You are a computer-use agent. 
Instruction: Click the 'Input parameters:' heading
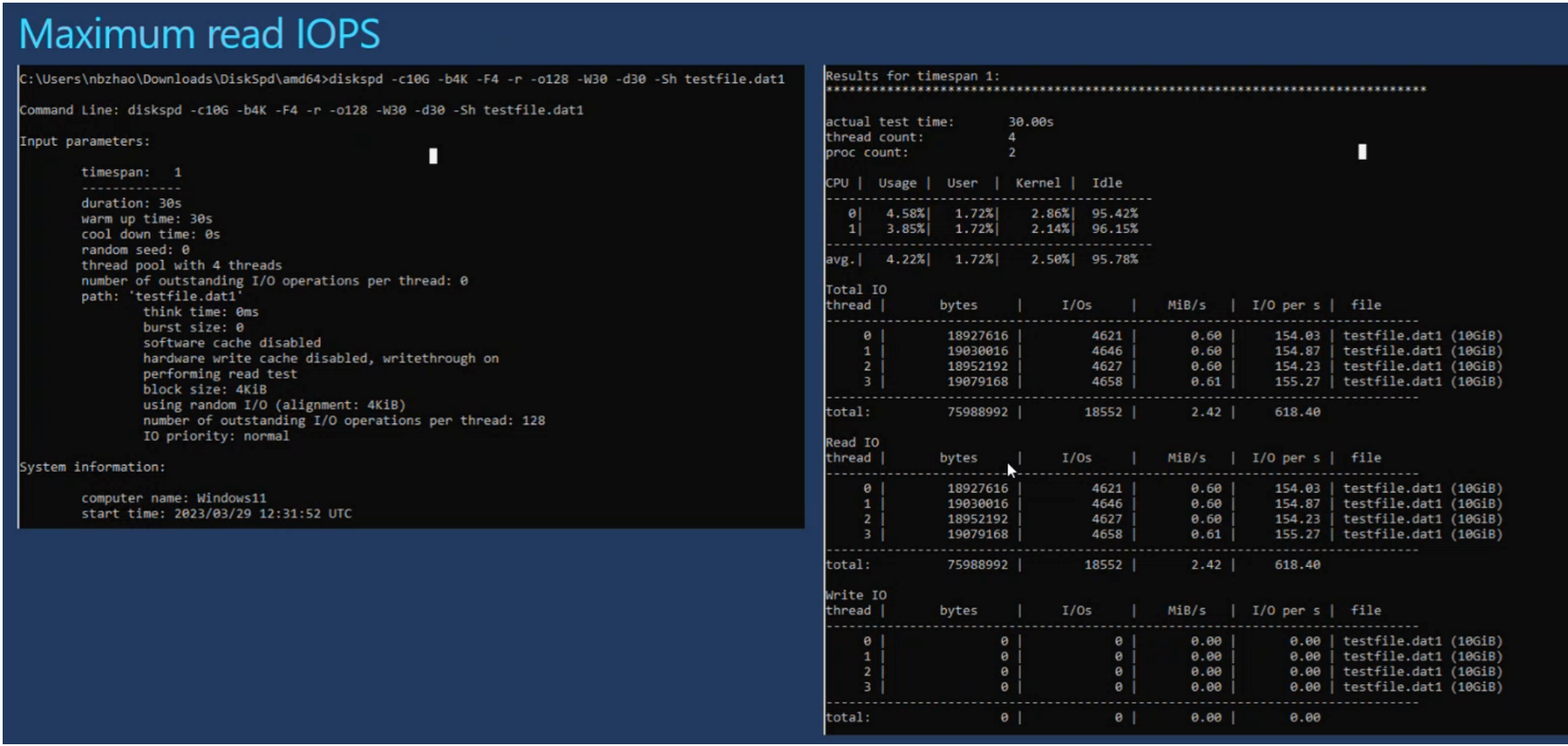click(85, 141)
